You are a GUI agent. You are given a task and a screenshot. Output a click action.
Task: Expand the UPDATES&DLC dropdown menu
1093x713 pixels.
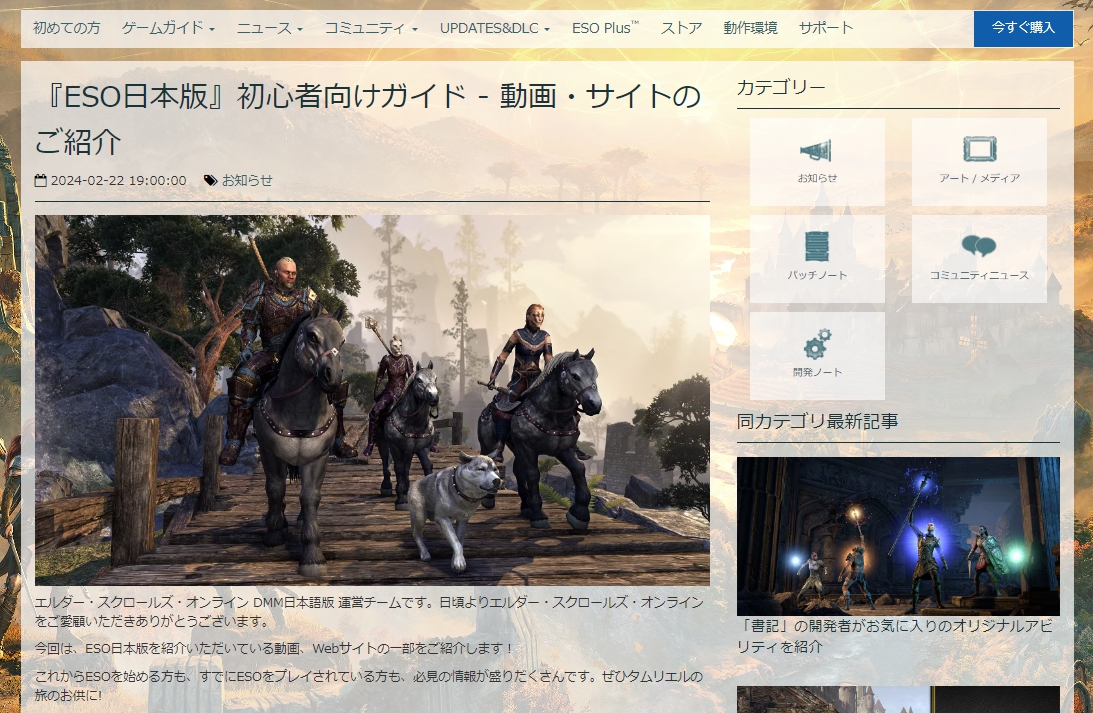point(495,28)
